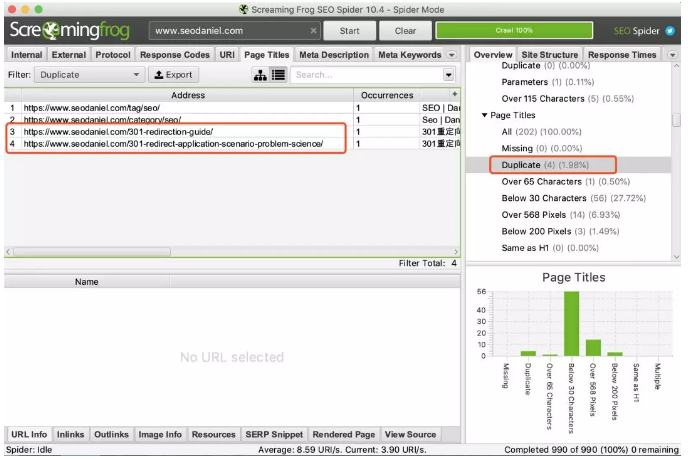This screenshot has width=688, height=461.
Task: Click the Screaming Frog logo
Action: [x=70, y=30]
